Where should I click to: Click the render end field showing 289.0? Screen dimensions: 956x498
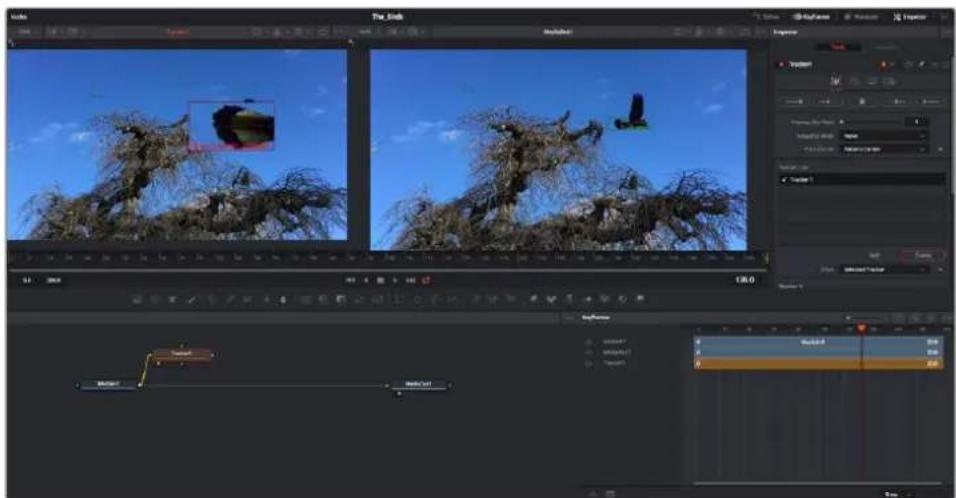[54, 280]
